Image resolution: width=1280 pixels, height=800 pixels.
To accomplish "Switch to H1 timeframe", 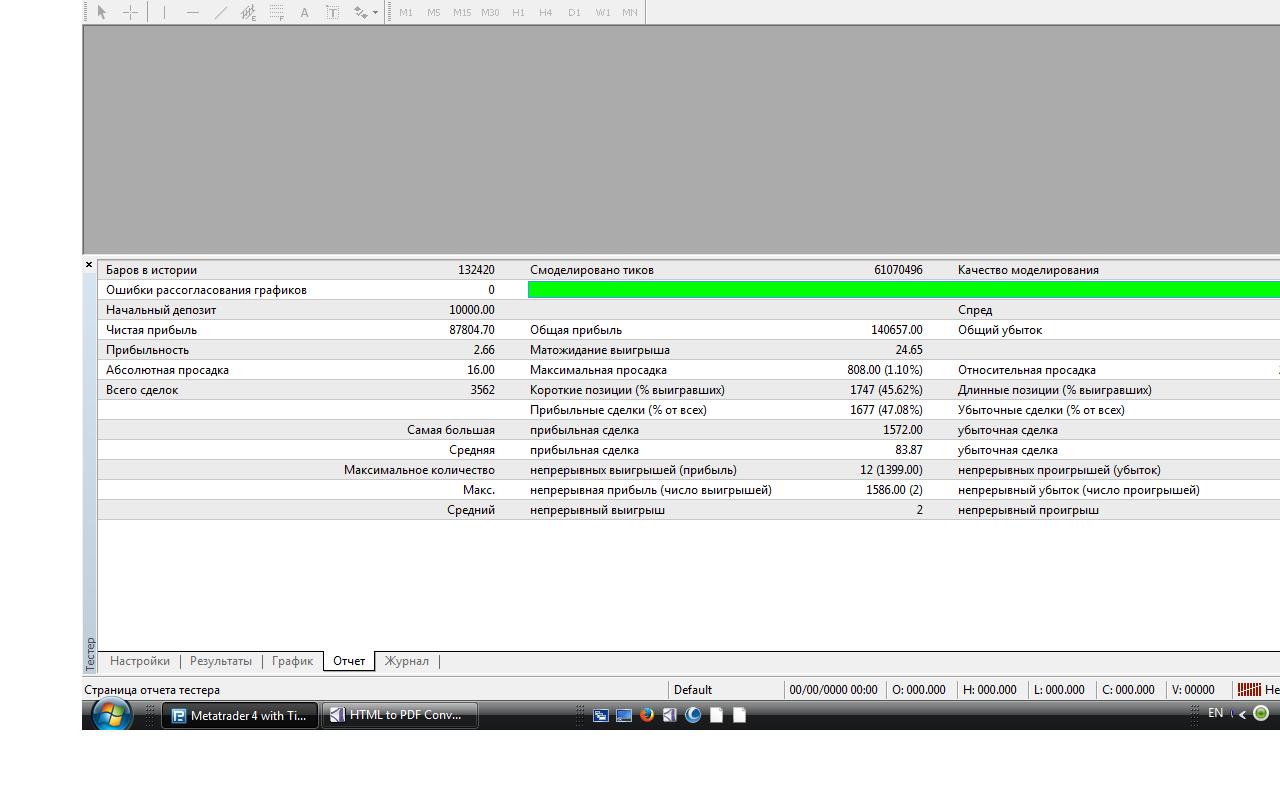I will [518, 12].
